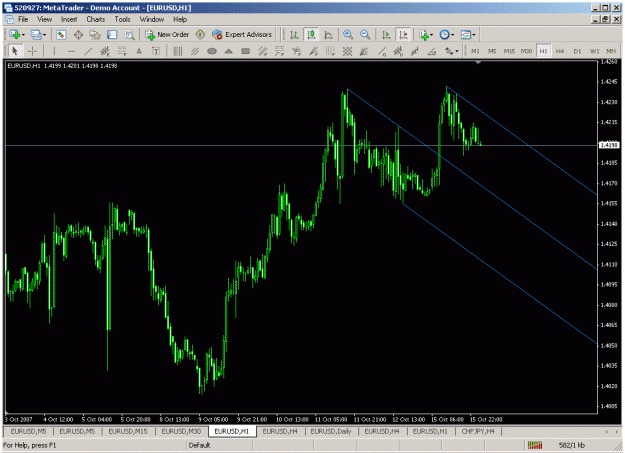This screenshot has width=625, height=453.
Task: Select the cycle lines tool
Action: pyautogui.click(x=177, y=51)
